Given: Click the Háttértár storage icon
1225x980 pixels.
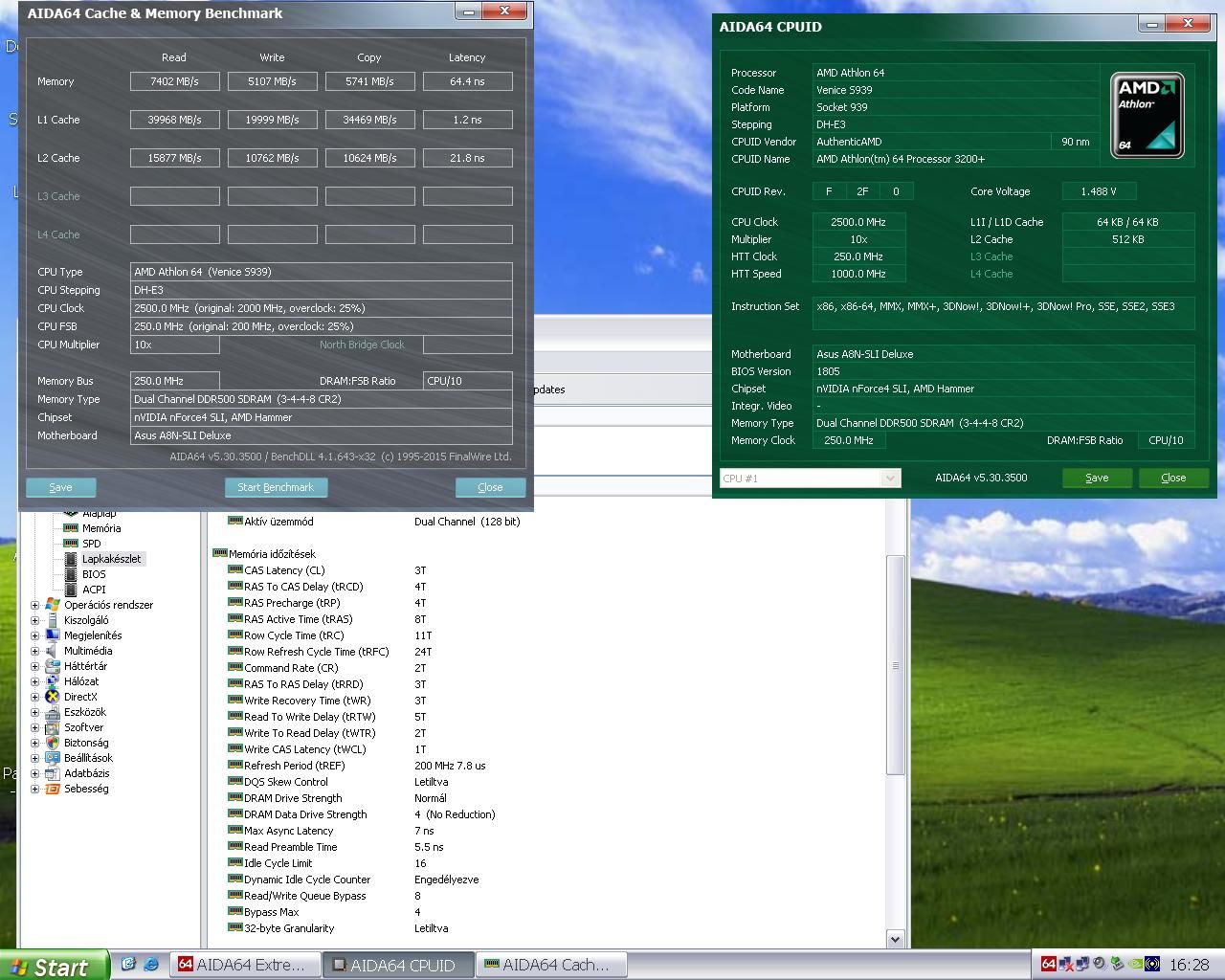Looking at the screenshot, I should [x=53, y=666].
